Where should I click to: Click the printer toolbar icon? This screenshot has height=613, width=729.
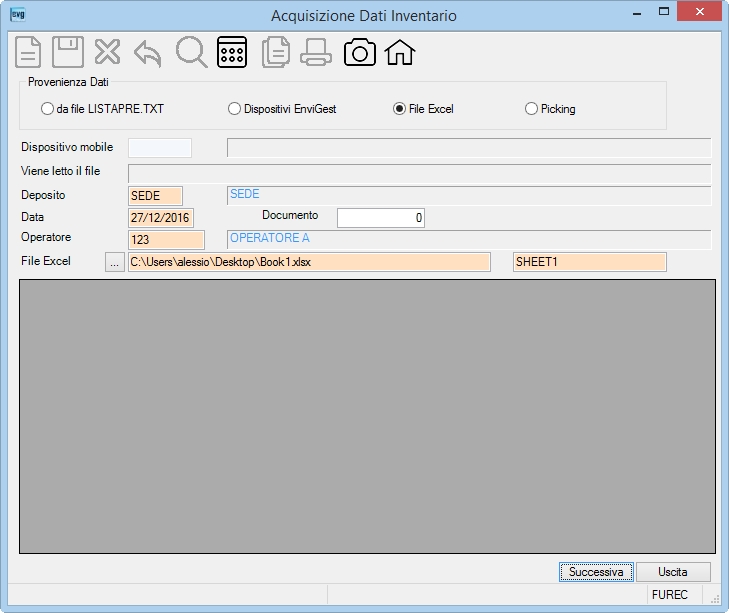point(316,52)
